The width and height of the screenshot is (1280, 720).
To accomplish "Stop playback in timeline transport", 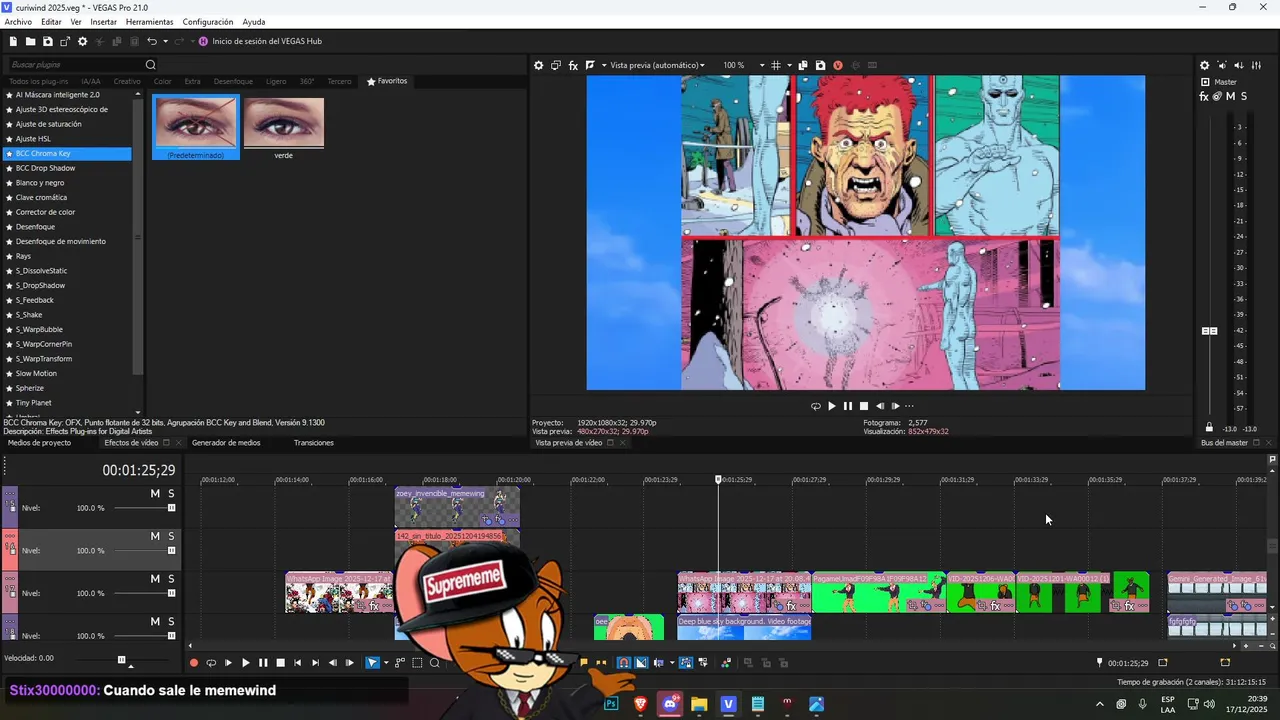I will (x=280, y=663).
